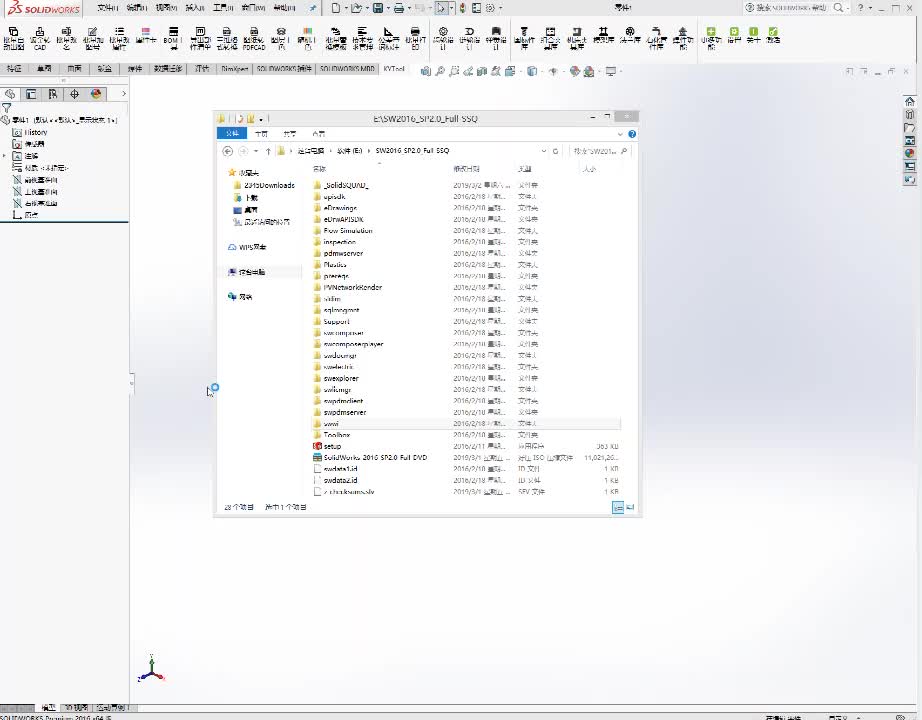Open the SolidWorks Save icon
Viewport: 922px width, 720px height.
[x=379, y=7]
